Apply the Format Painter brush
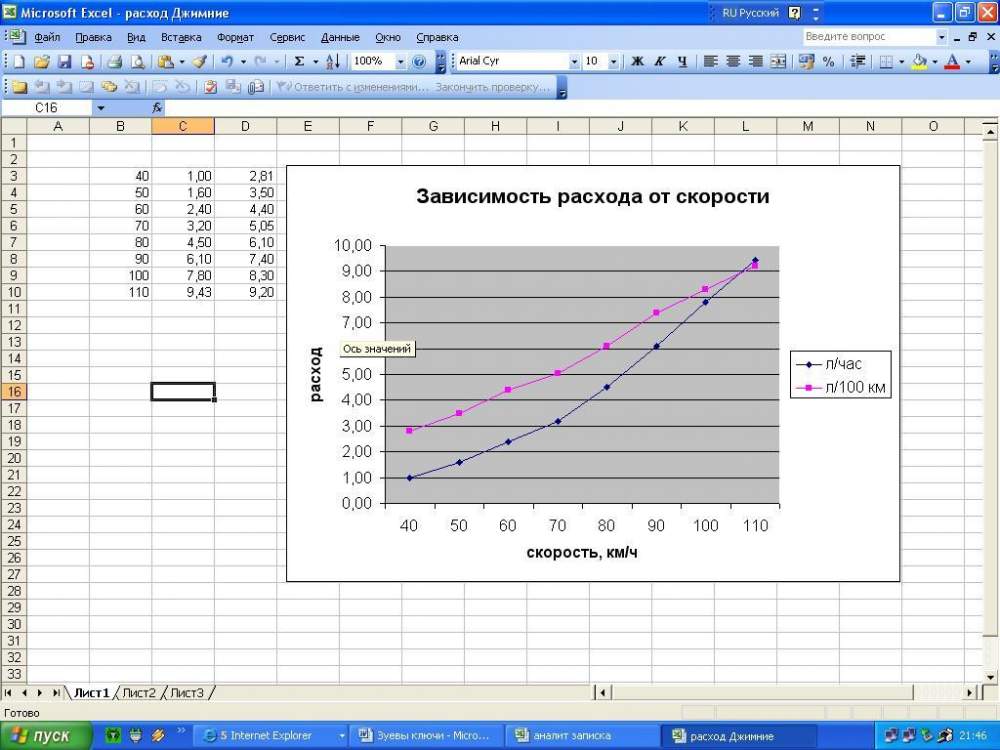The width and height of the screenshot is (1000, 750). 199,61
